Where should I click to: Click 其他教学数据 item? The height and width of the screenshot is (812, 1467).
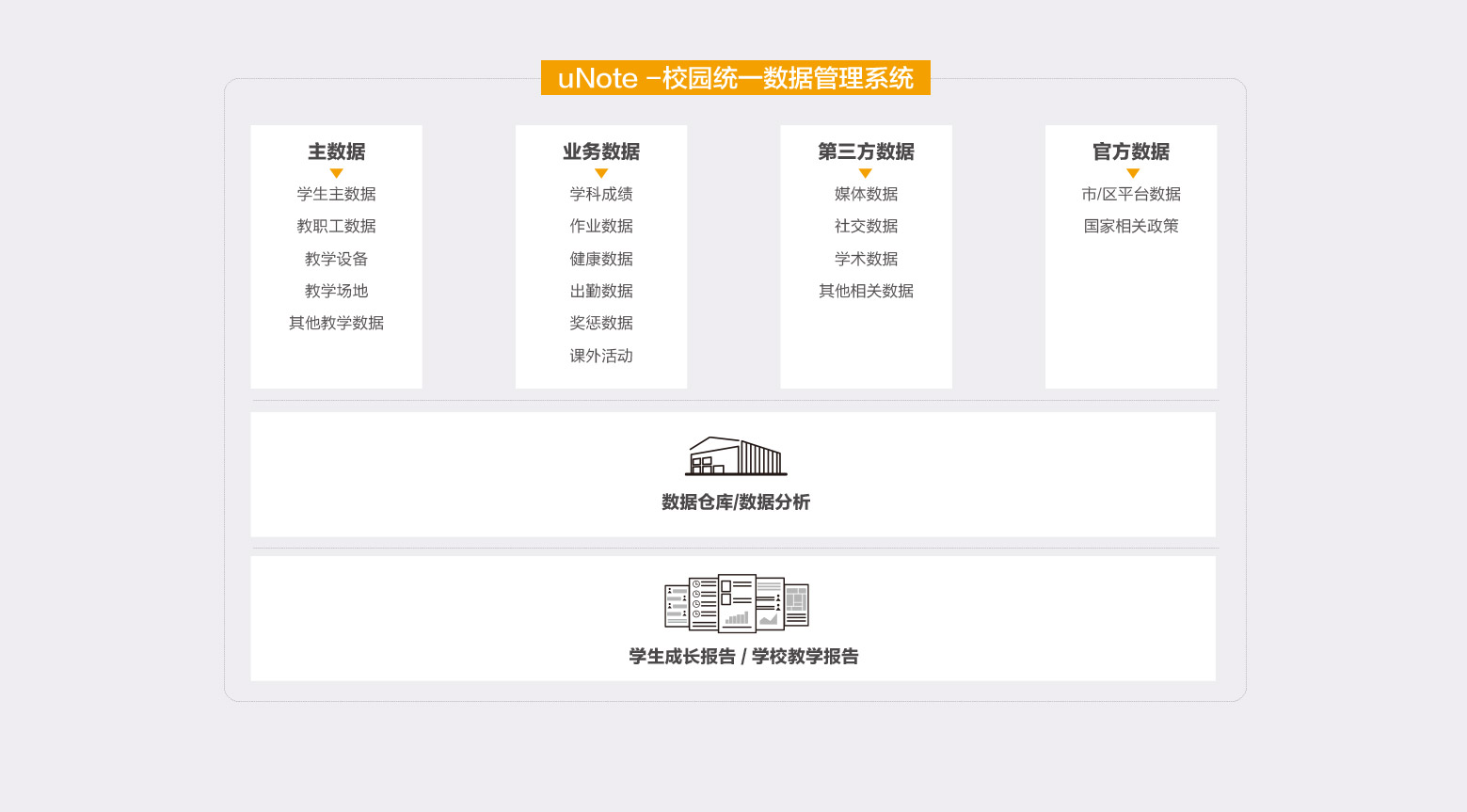pos(336,323)
